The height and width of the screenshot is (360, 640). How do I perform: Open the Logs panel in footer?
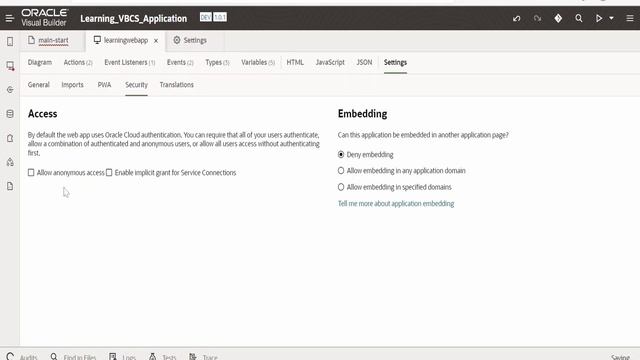tap(122, 357)
